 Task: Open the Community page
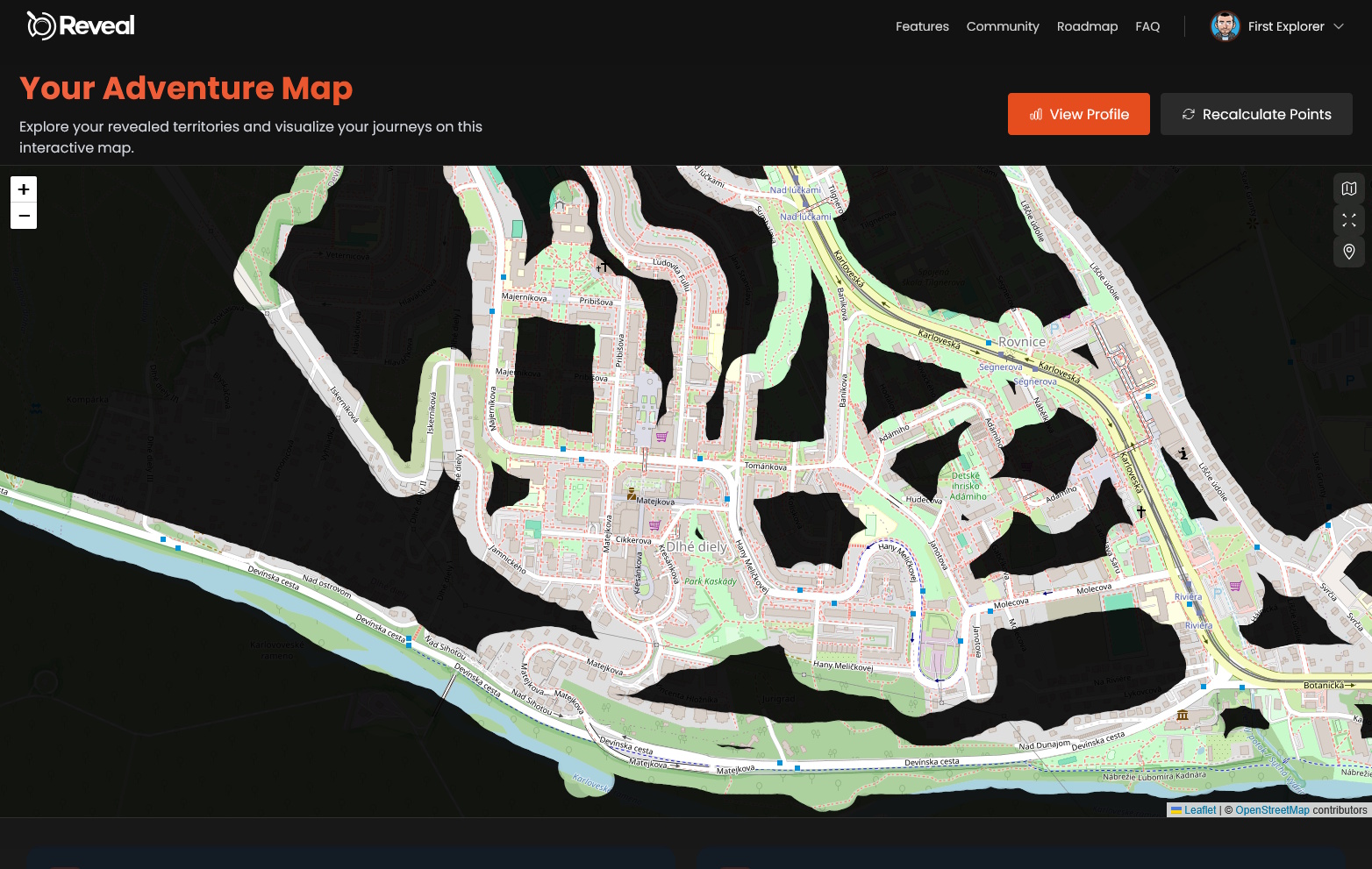(1003, 26)
